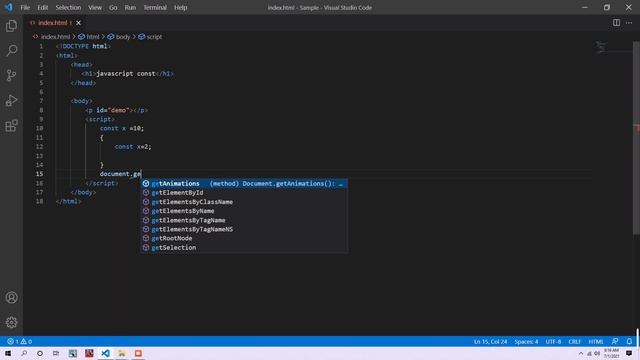The height and width of the screenshot is (360, 640).
Task: Open the notifications bell in status bar
Action: pyautogui.click(x=629, y=341)
